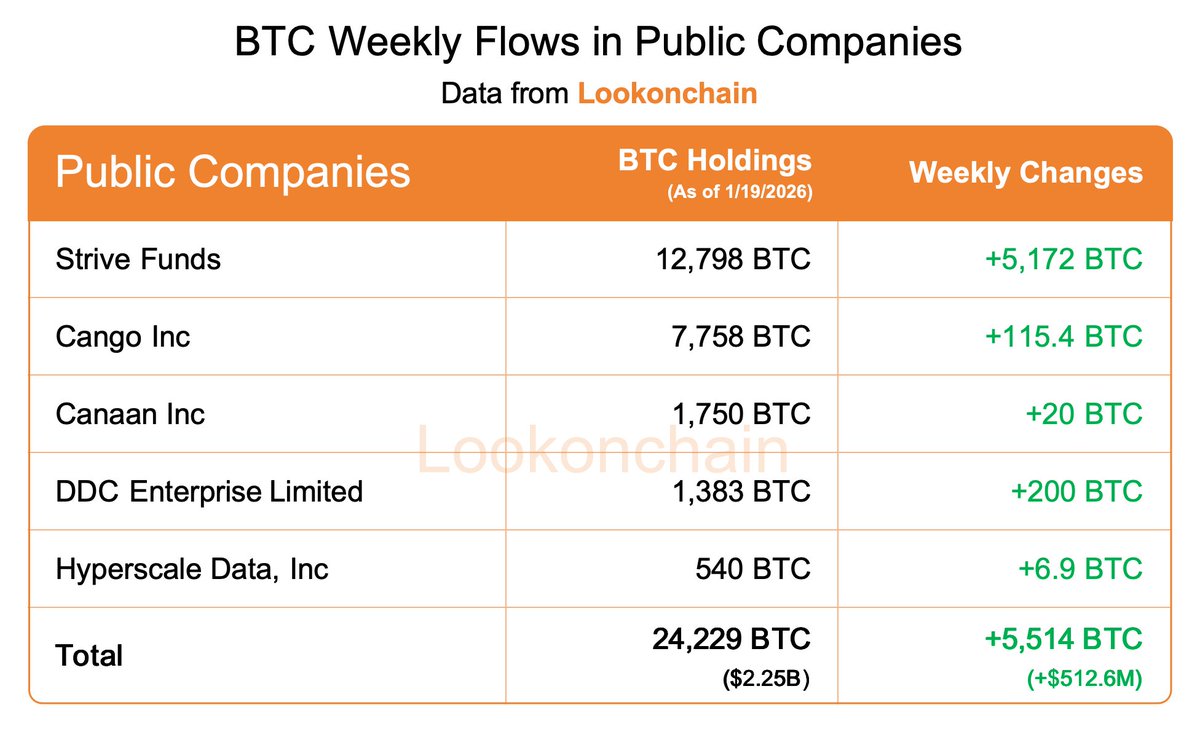Click the Total row label
This screenshot has width=1200, height=737.
pos(89,656)
